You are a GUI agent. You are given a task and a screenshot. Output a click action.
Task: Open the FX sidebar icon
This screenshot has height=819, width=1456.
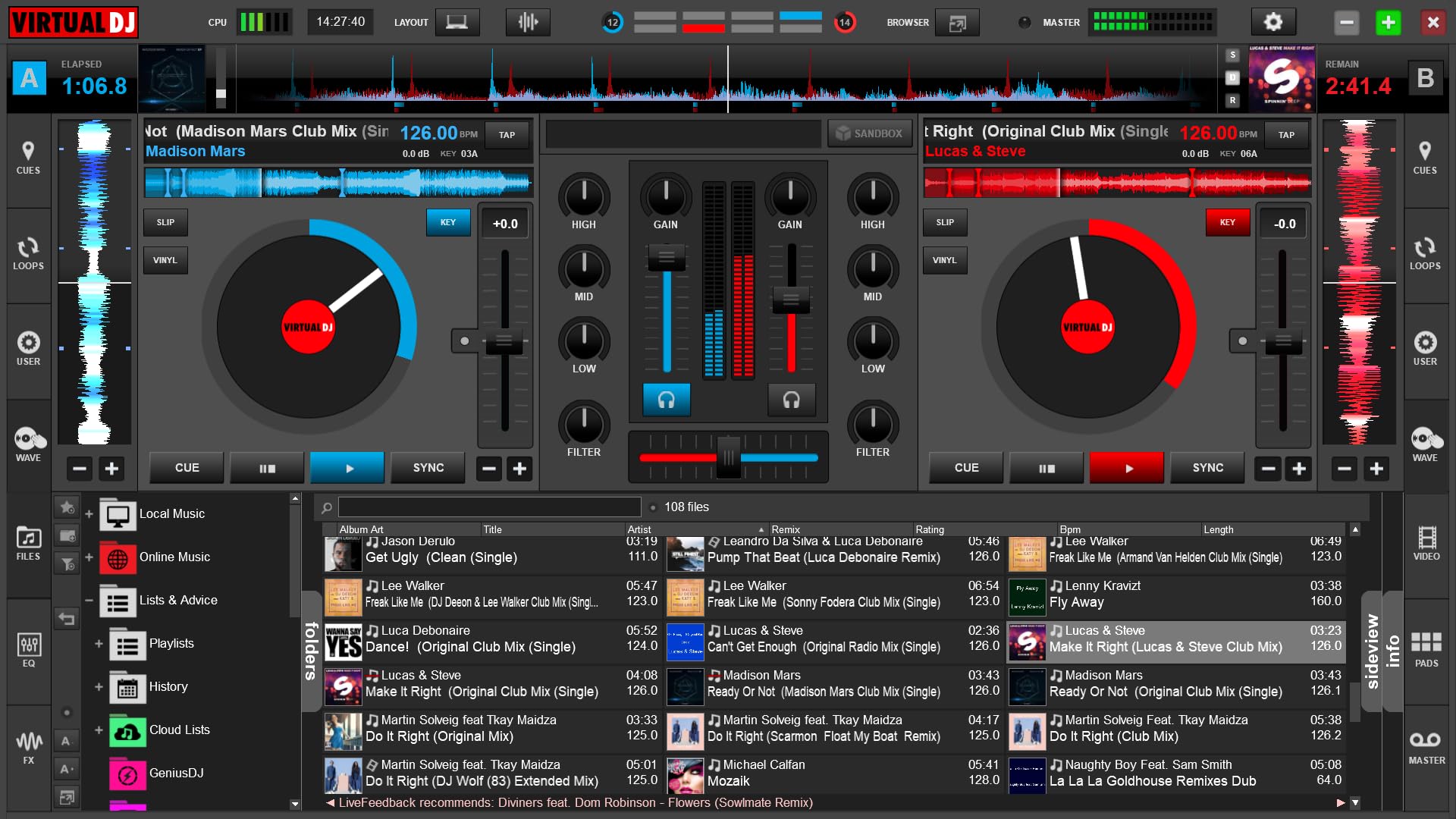click(28, 747)
